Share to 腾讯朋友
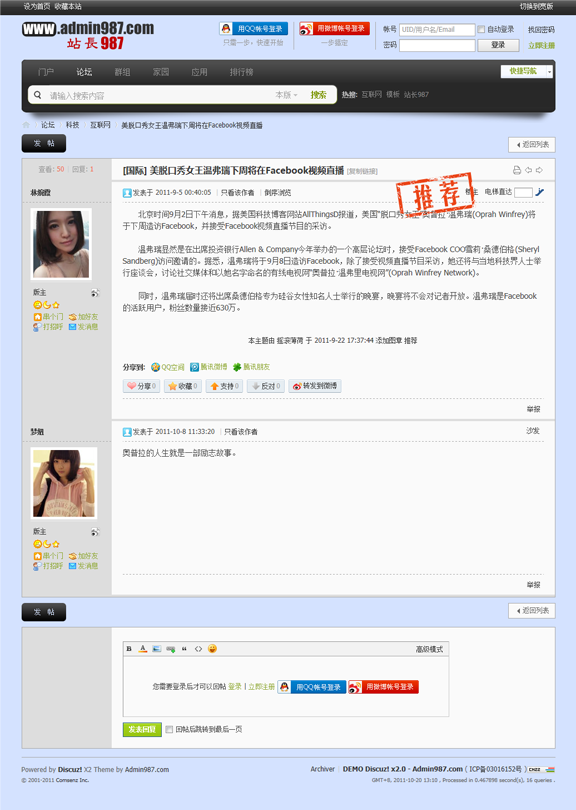 [252, 367]
